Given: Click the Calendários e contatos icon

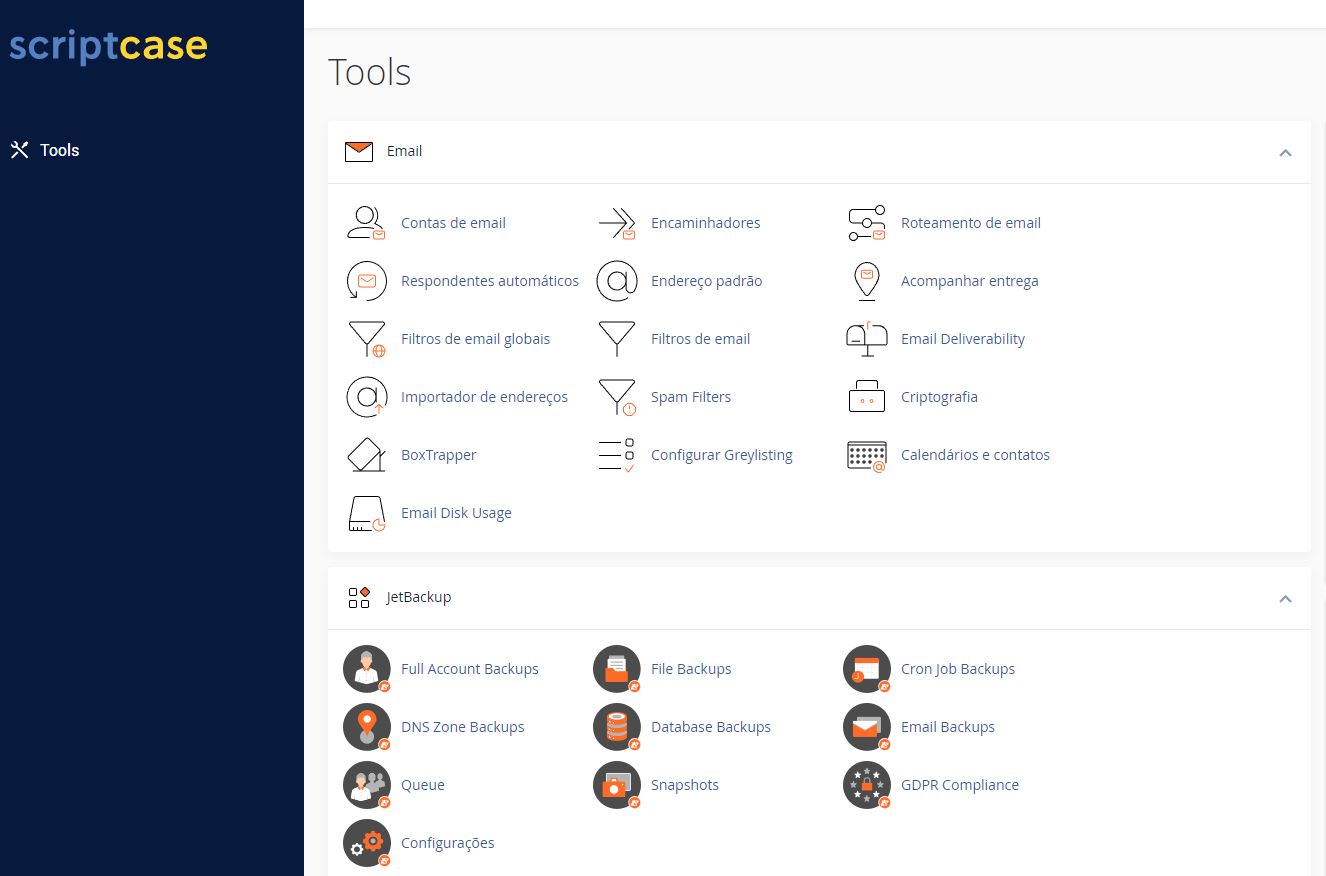Looking at the screenshot, I should tap(866, 455).
